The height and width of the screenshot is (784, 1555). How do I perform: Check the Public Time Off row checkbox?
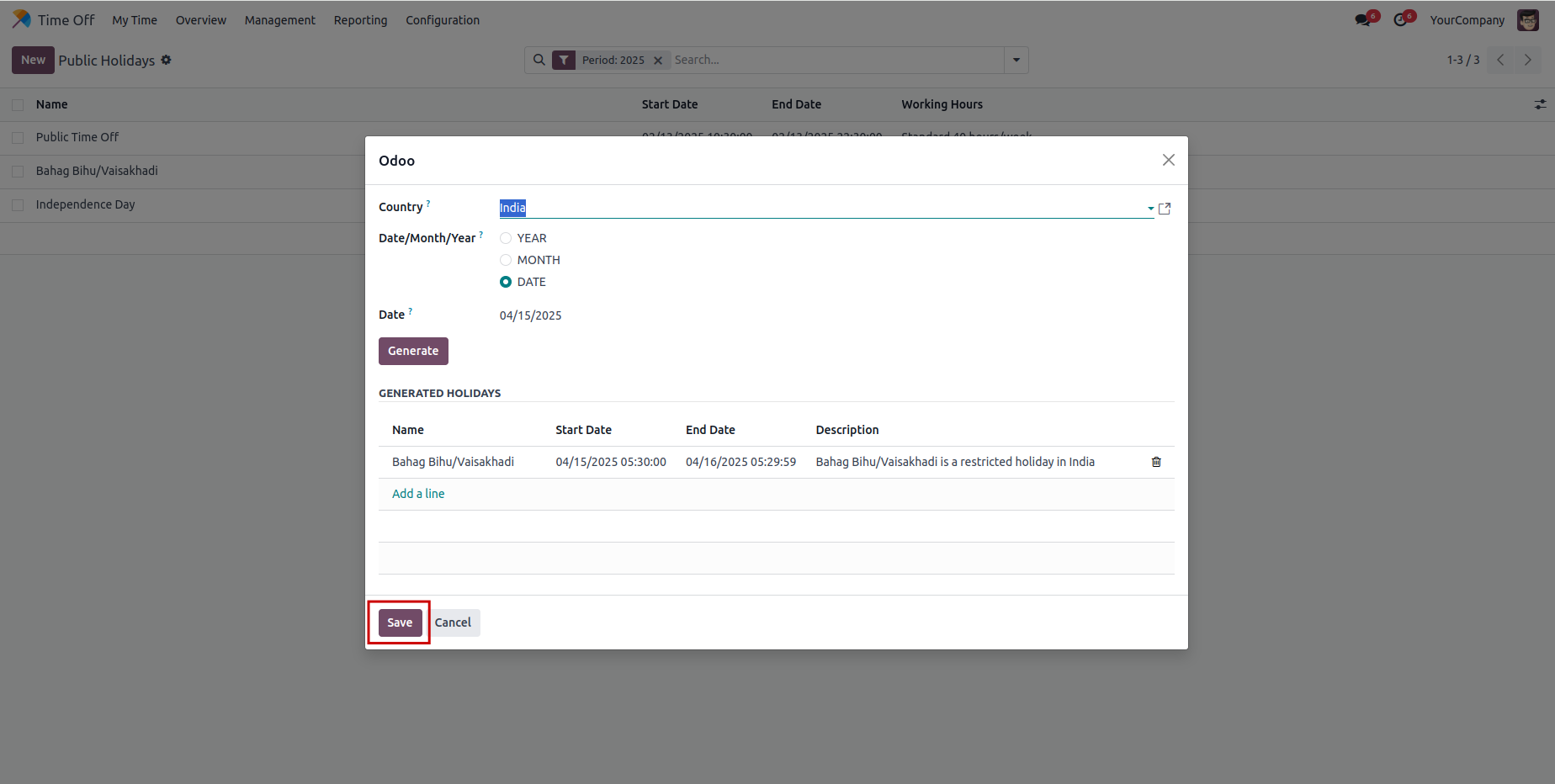click(18, 138)
